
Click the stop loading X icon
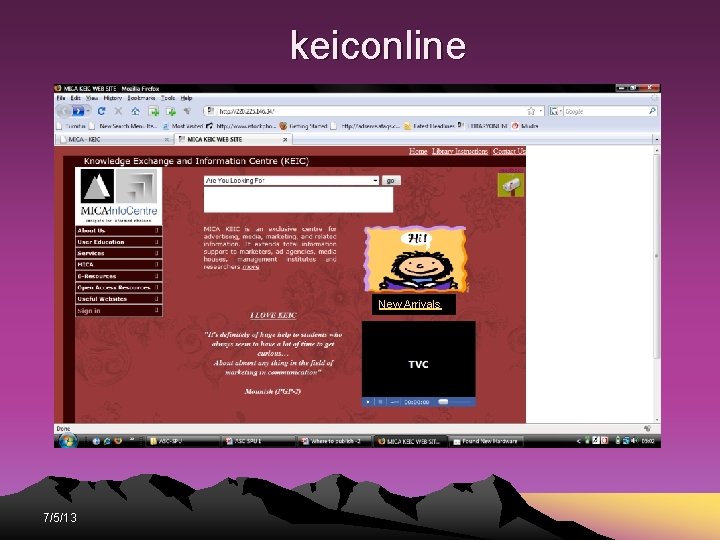coord(118,111)
